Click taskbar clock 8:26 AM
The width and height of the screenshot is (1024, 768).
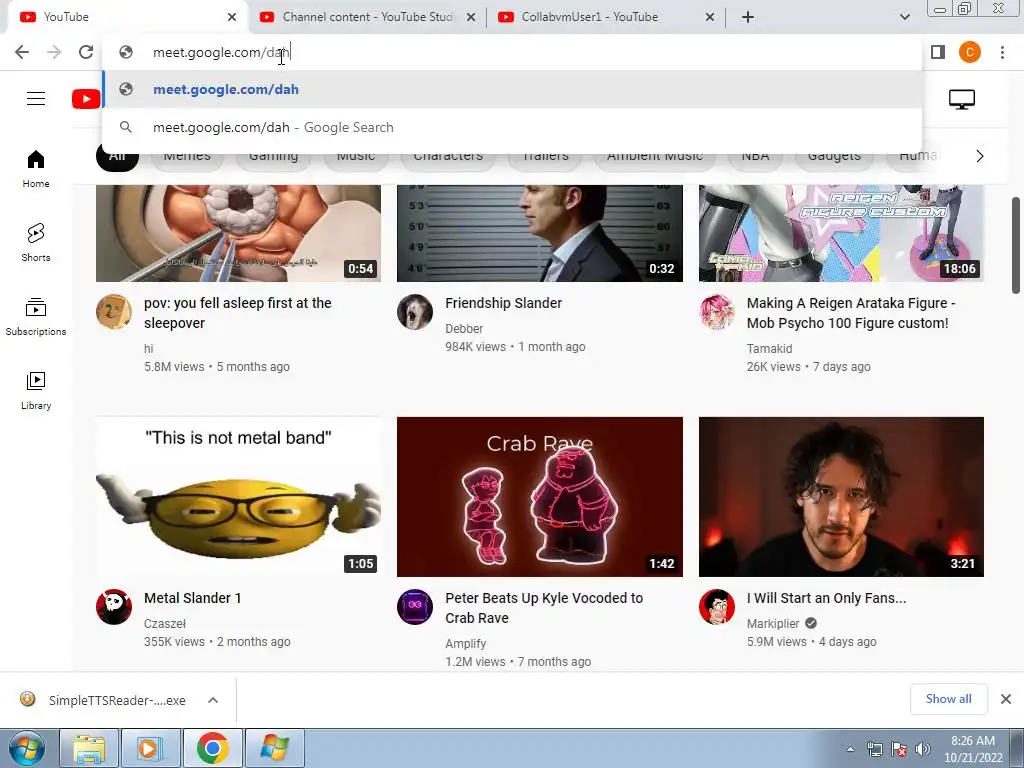tap(973, 749)
